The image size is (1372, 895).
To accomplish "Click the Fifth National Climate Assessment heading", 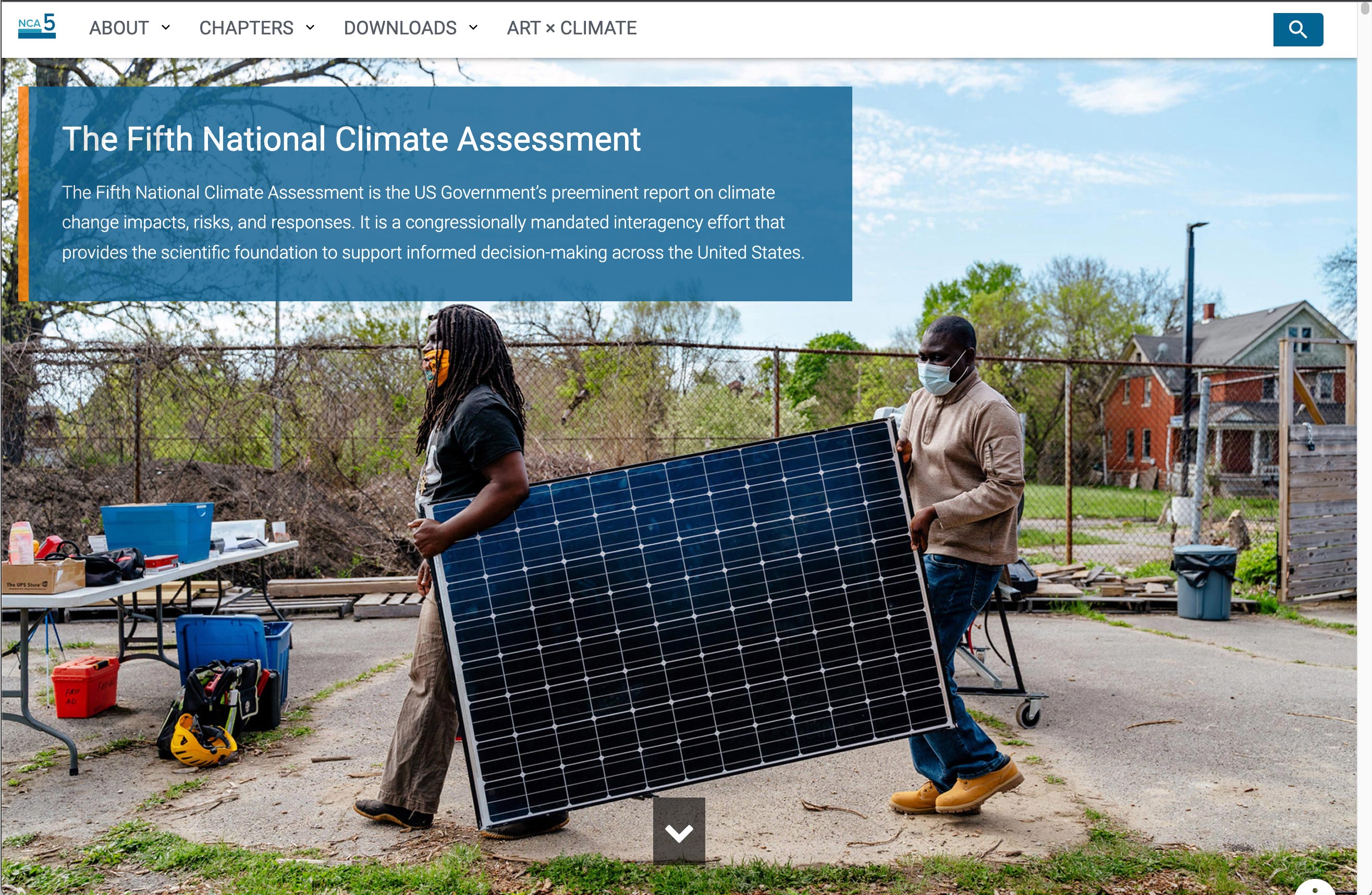I will tap(351, 139).
